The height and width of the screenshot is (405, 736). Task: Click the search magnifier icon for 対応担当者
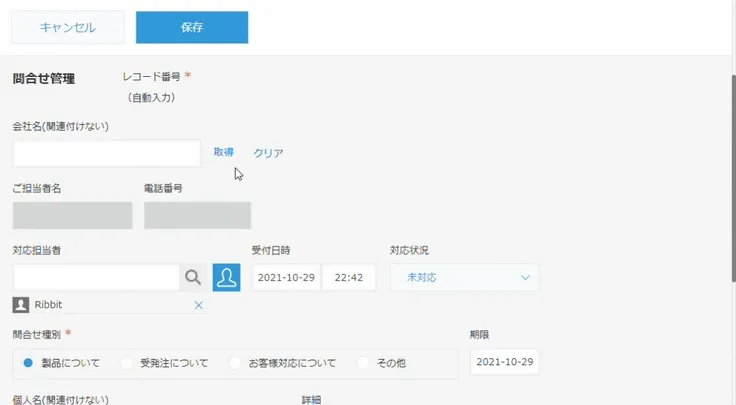click(193, 277)
